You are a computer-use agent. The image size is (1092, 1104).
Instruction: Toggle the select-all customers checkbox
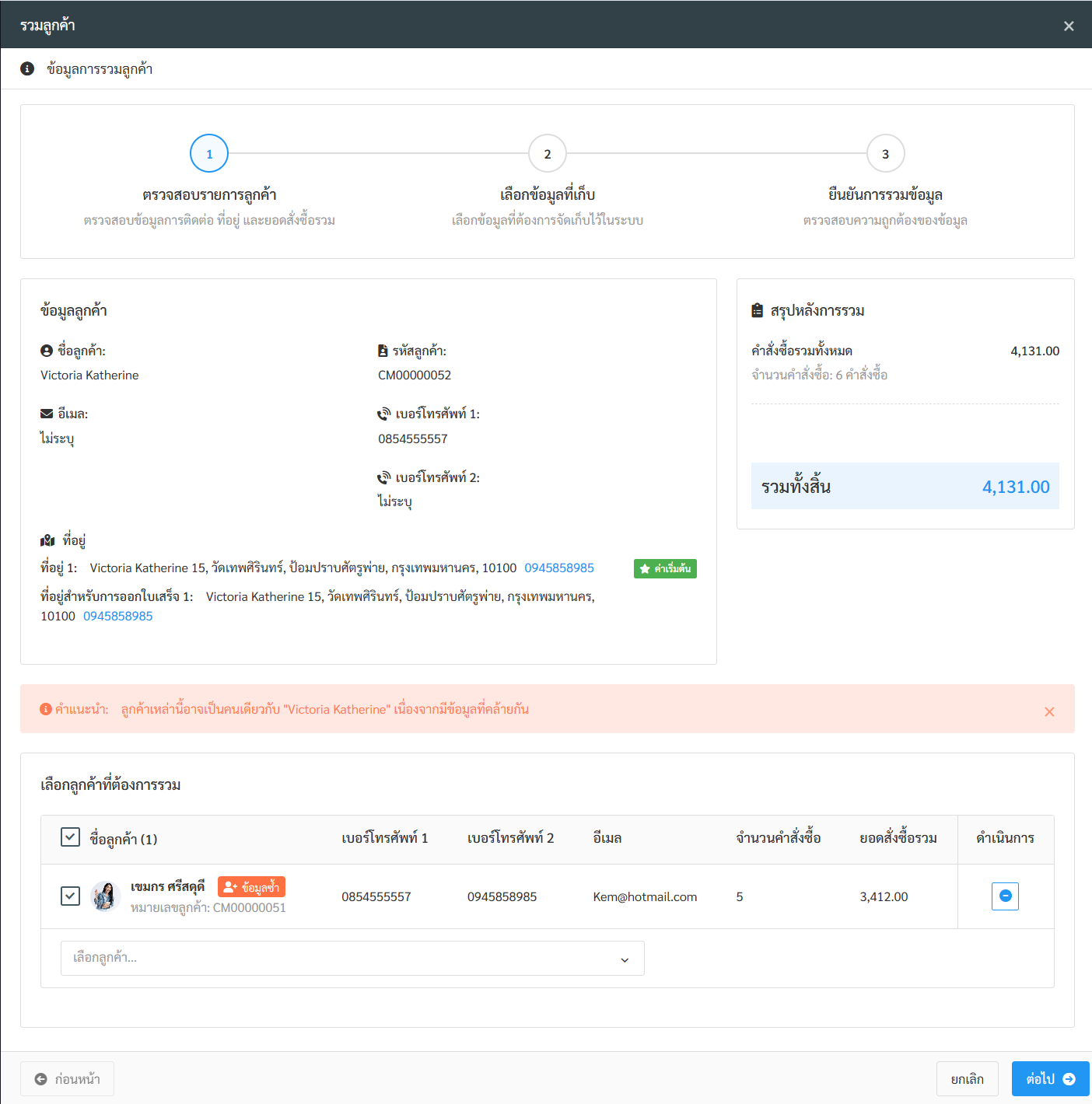pos(70,837)
